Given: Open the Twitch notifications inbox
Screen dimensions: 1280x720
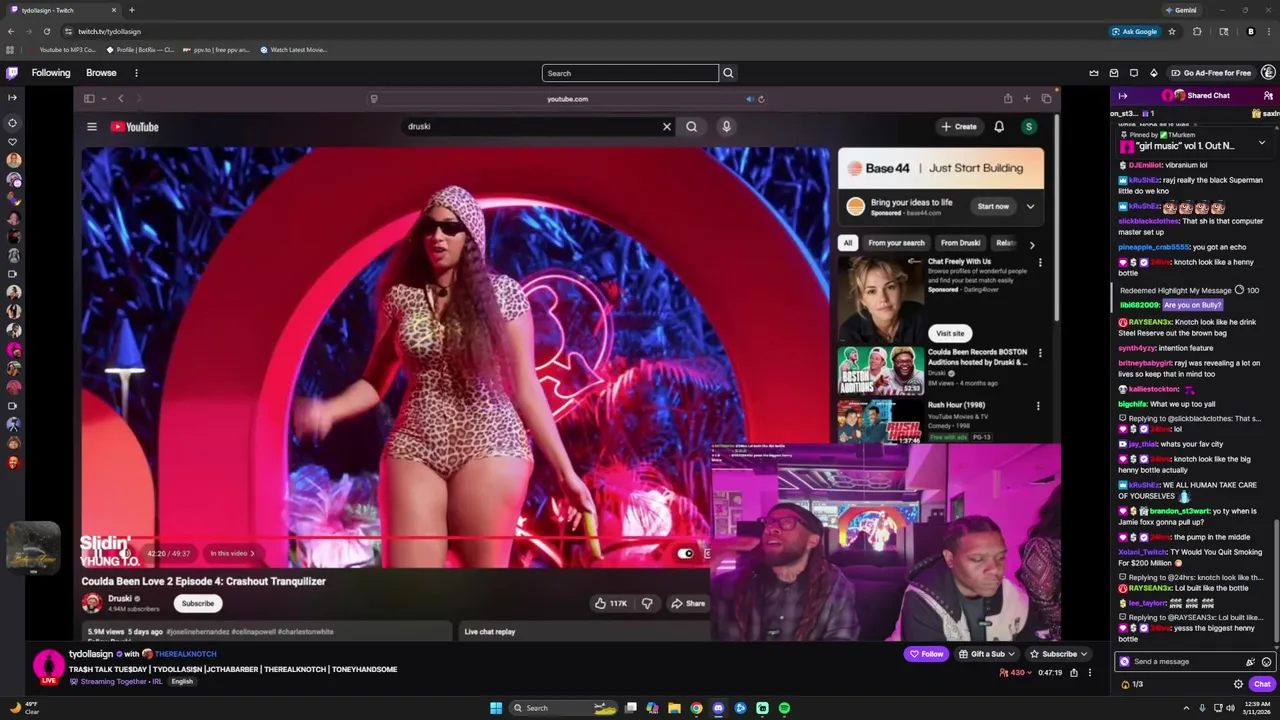Looking at the screenshot, I should (1114, 73).
